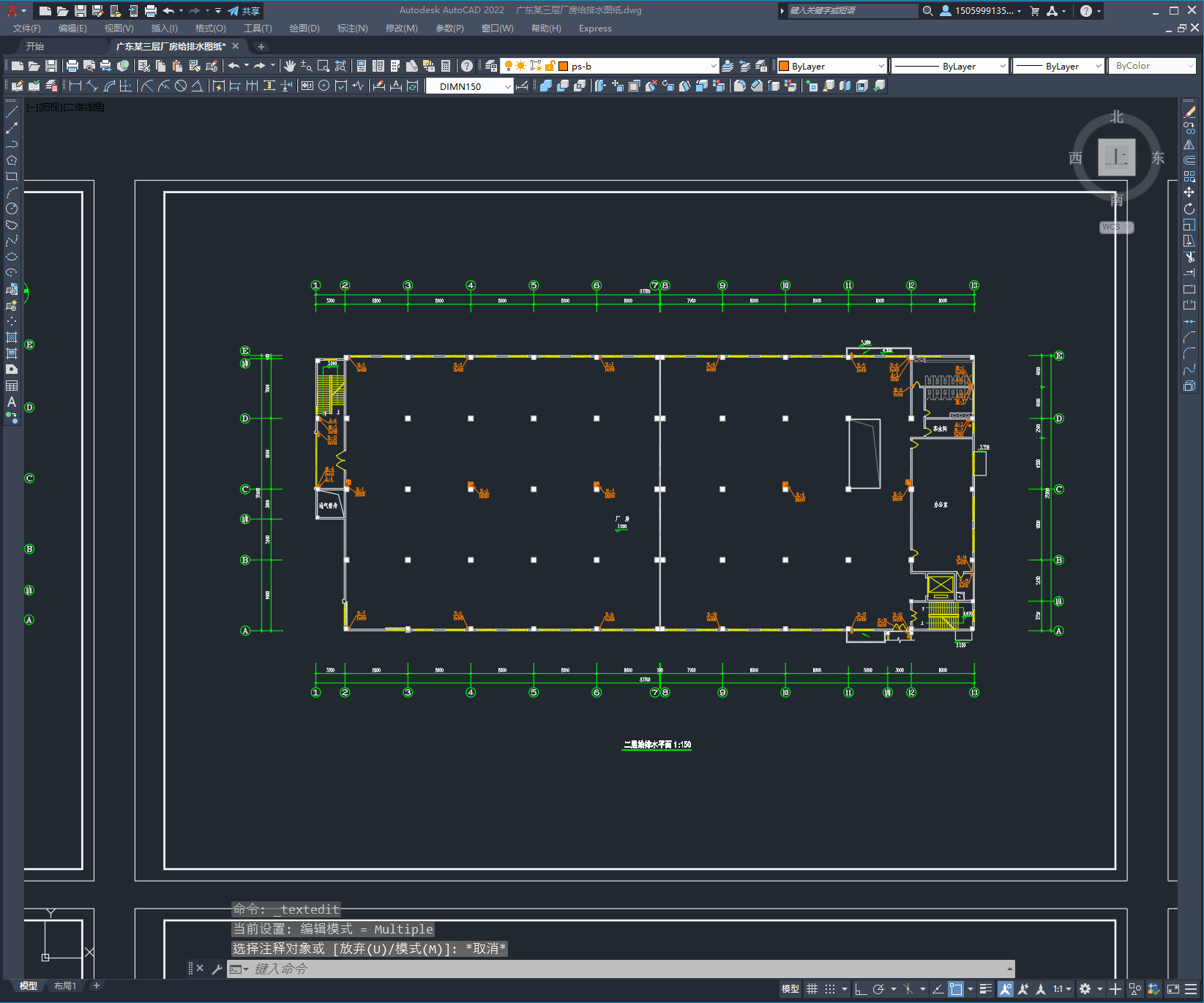Select the Rectangle draw tool
This screenshot has width=1204, height=1003.
point(12,176)
